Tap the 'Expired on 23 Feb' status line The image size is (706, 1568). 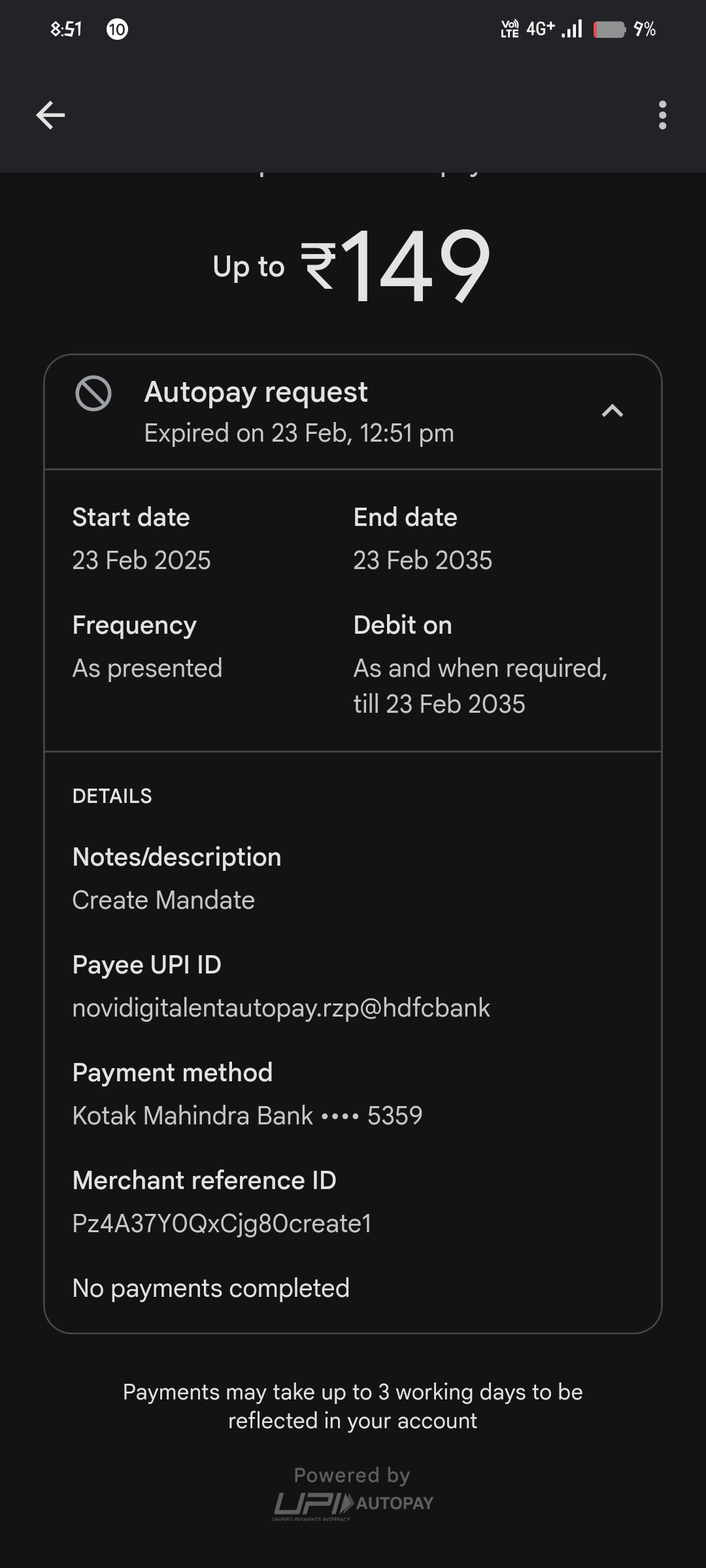pos(299,433)
